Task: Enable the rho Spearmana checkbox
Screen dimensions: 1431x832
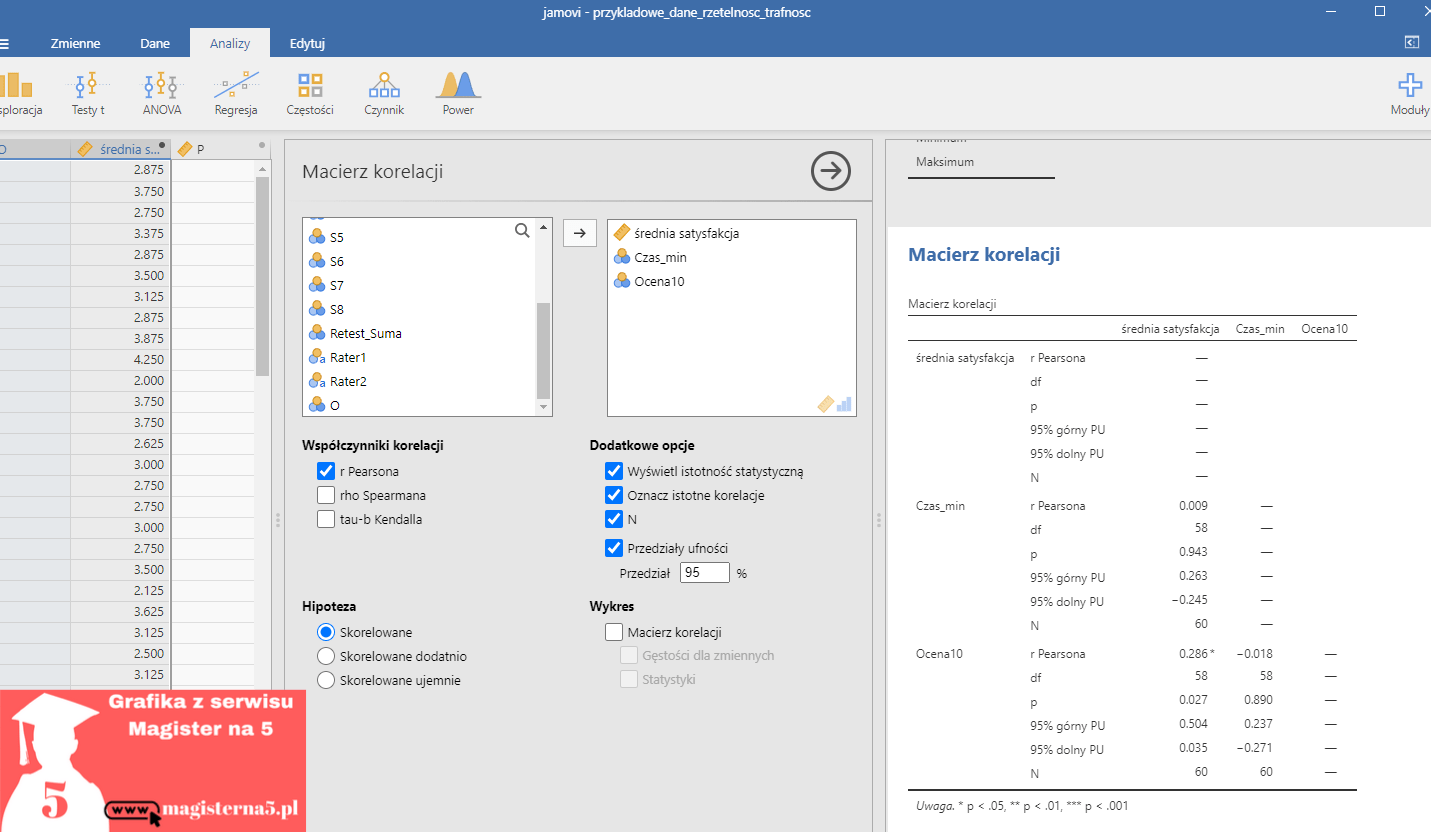Action: click(x=326, y=496)
